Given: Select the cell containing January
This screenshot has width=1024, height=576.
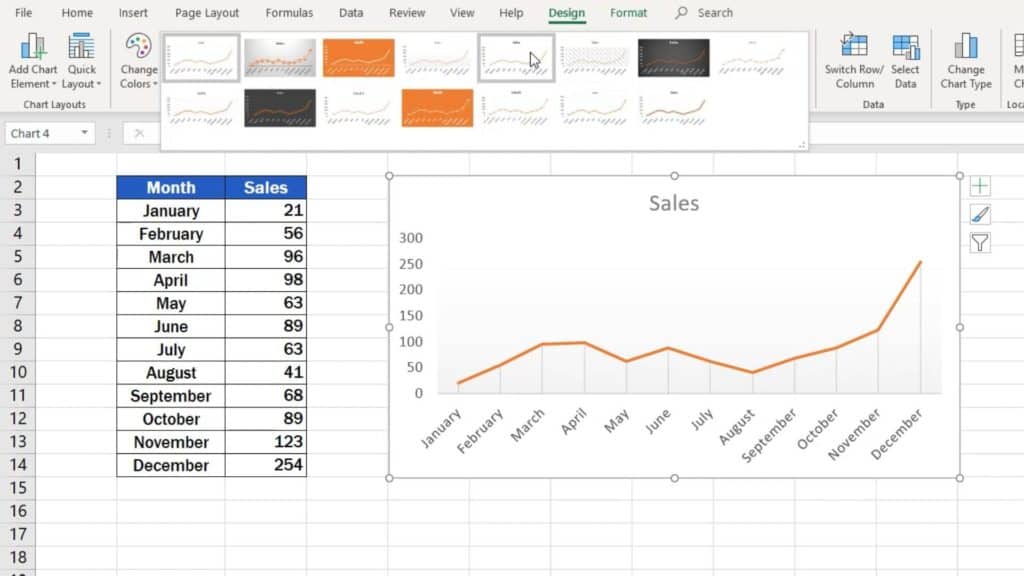Looking at the screenshot, I should (171, 210).
